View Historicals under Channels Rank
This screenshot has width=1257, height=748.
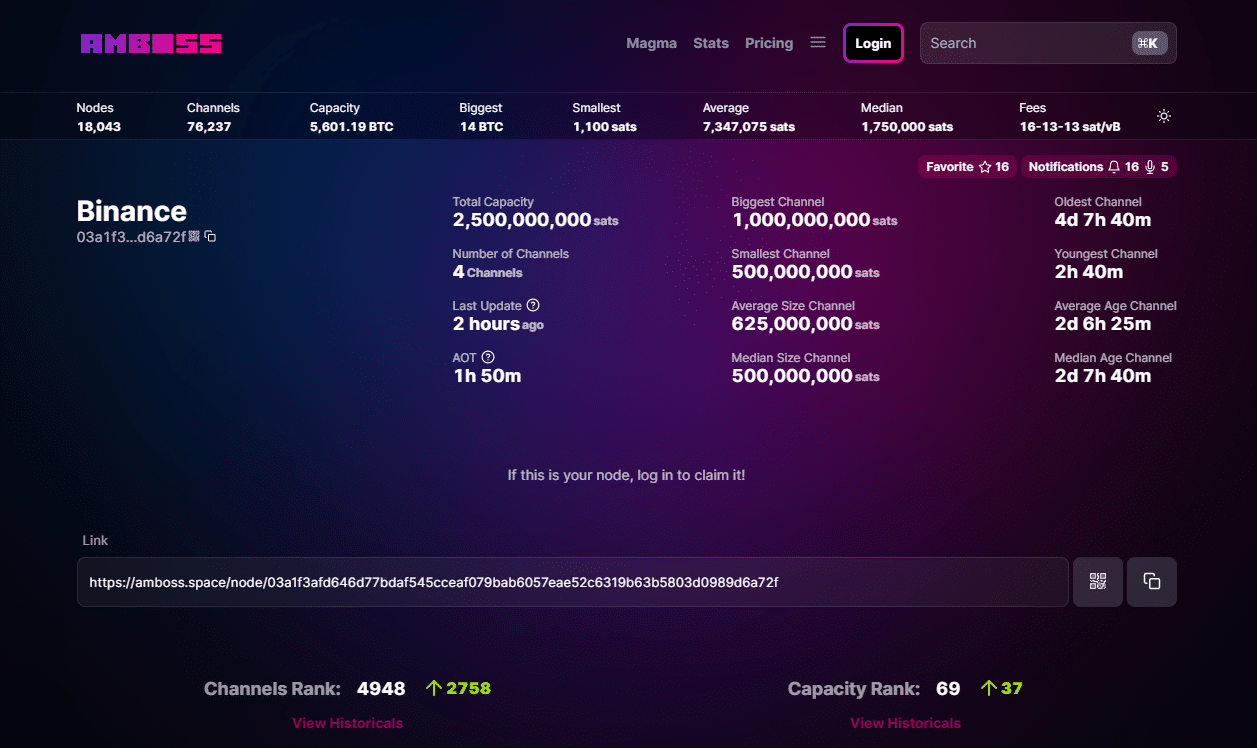(x=347, y=722)
